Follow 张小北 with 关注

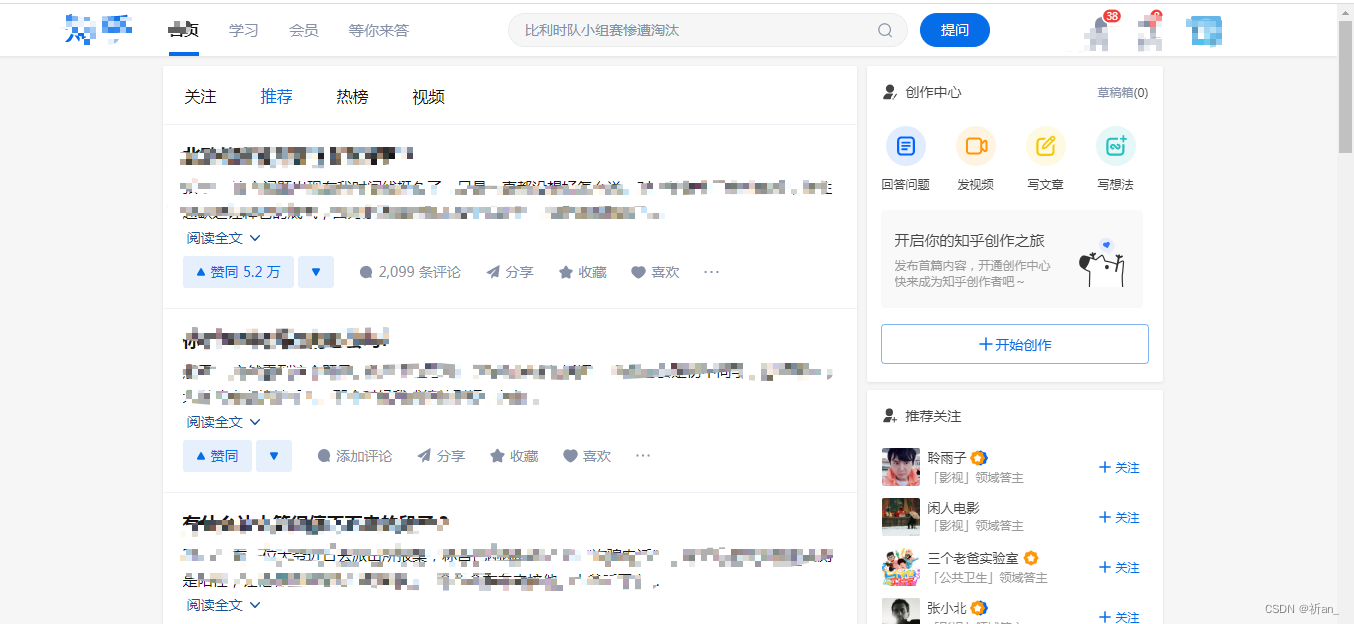(x=1119, y=617)
